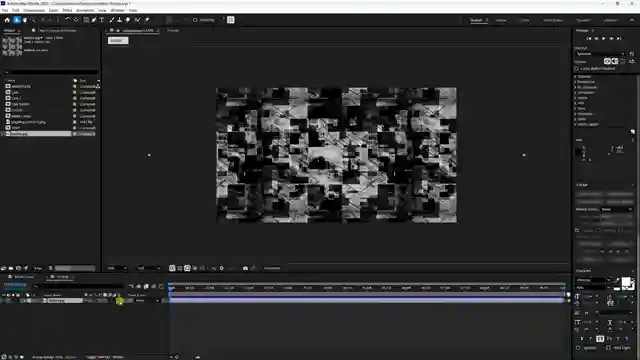Click the timeline current time indicator
Image resolution: width=640 pixels, height=360 pixels.
[171, 288]
